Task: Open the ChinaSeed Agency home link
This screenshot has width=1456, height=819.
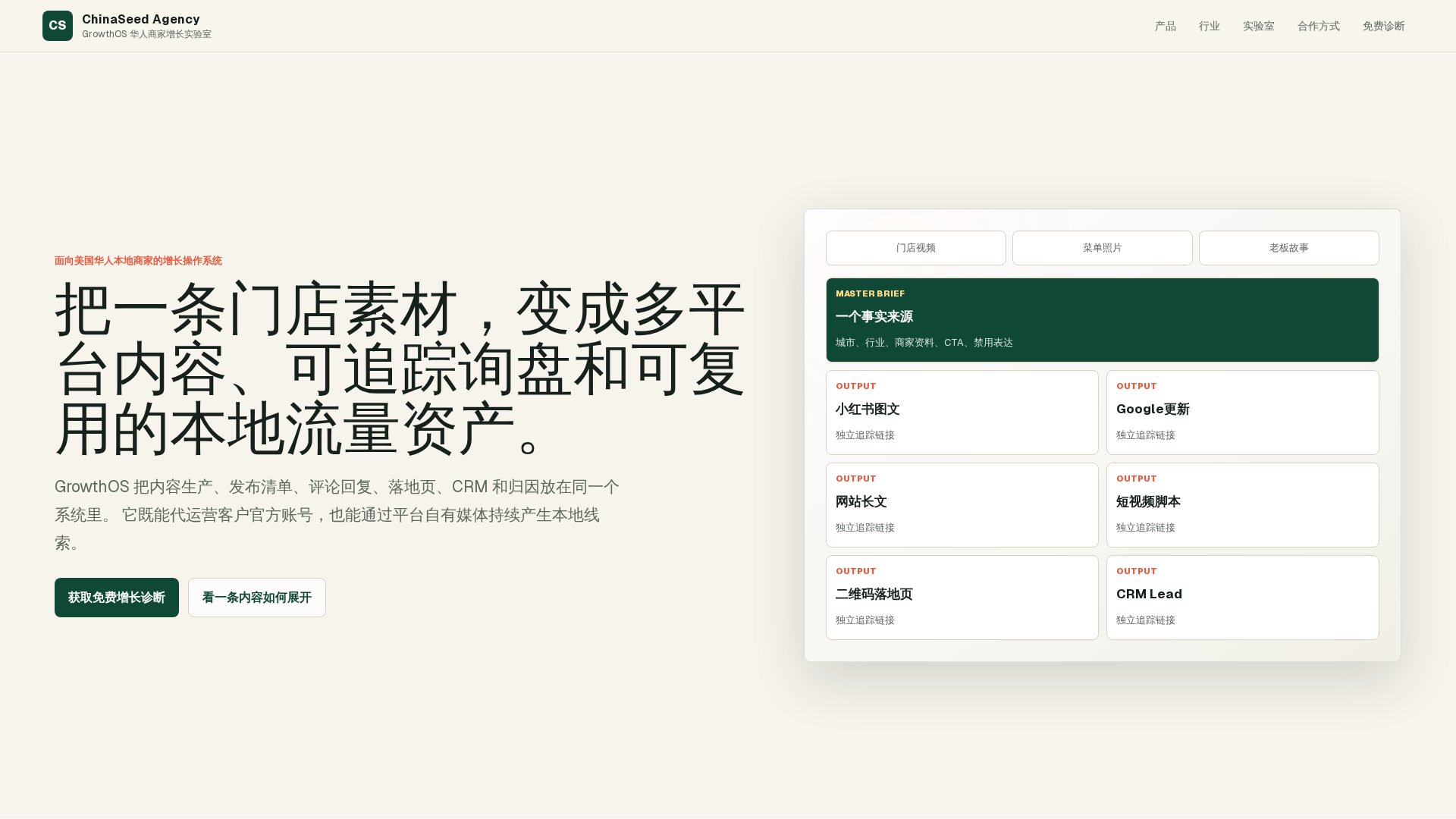Action: pyautogui.click(x=127, y=26)
